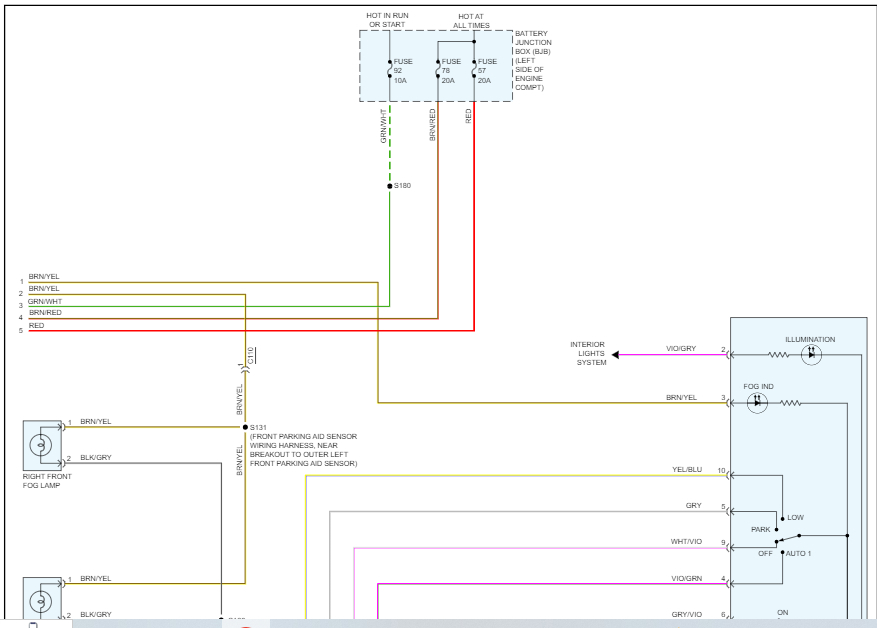Click the AUTO 1 switch position label
Image resolution: width=877 pixels, height=628 pixels.
[x=798, y=554]
